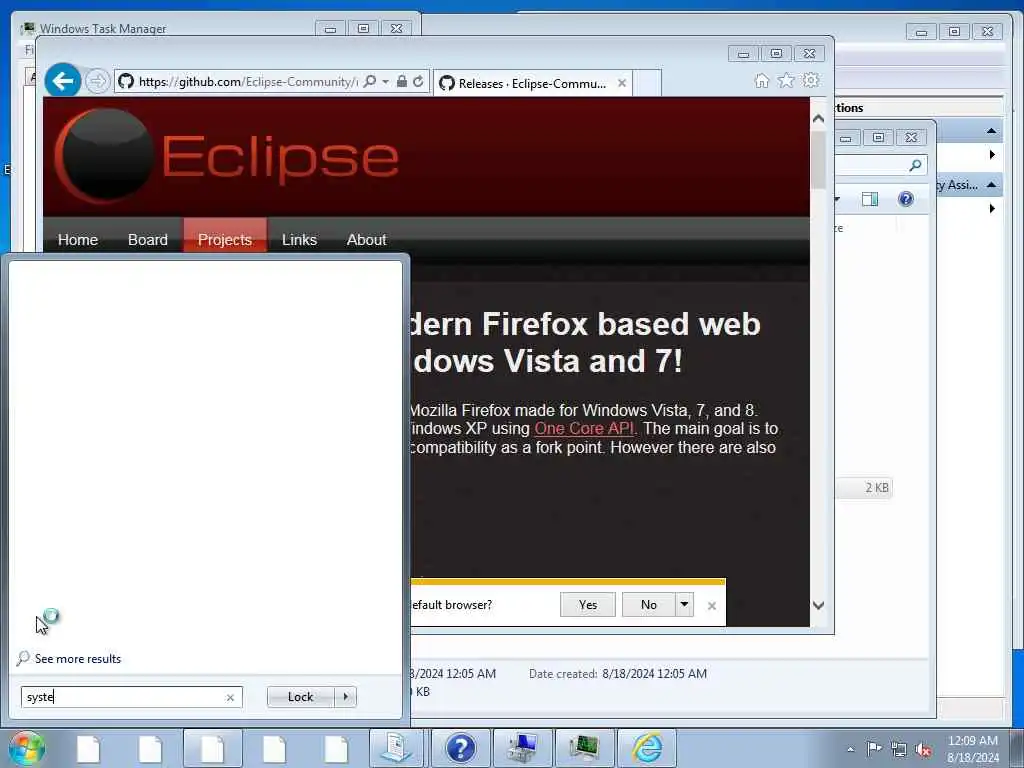Click the page scrollbar up arrow

[818, 119]
